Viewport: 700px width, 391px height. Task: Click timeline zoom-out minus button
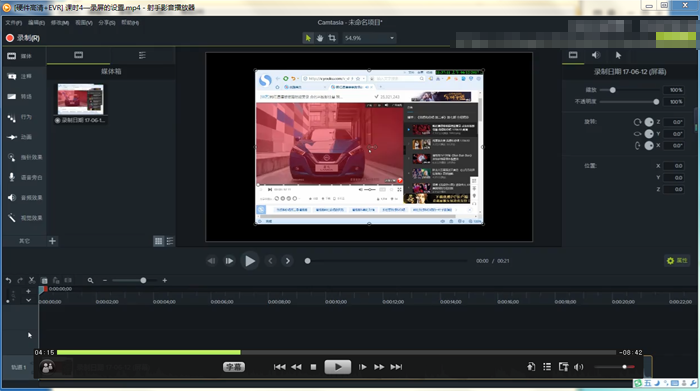point(105,280)
